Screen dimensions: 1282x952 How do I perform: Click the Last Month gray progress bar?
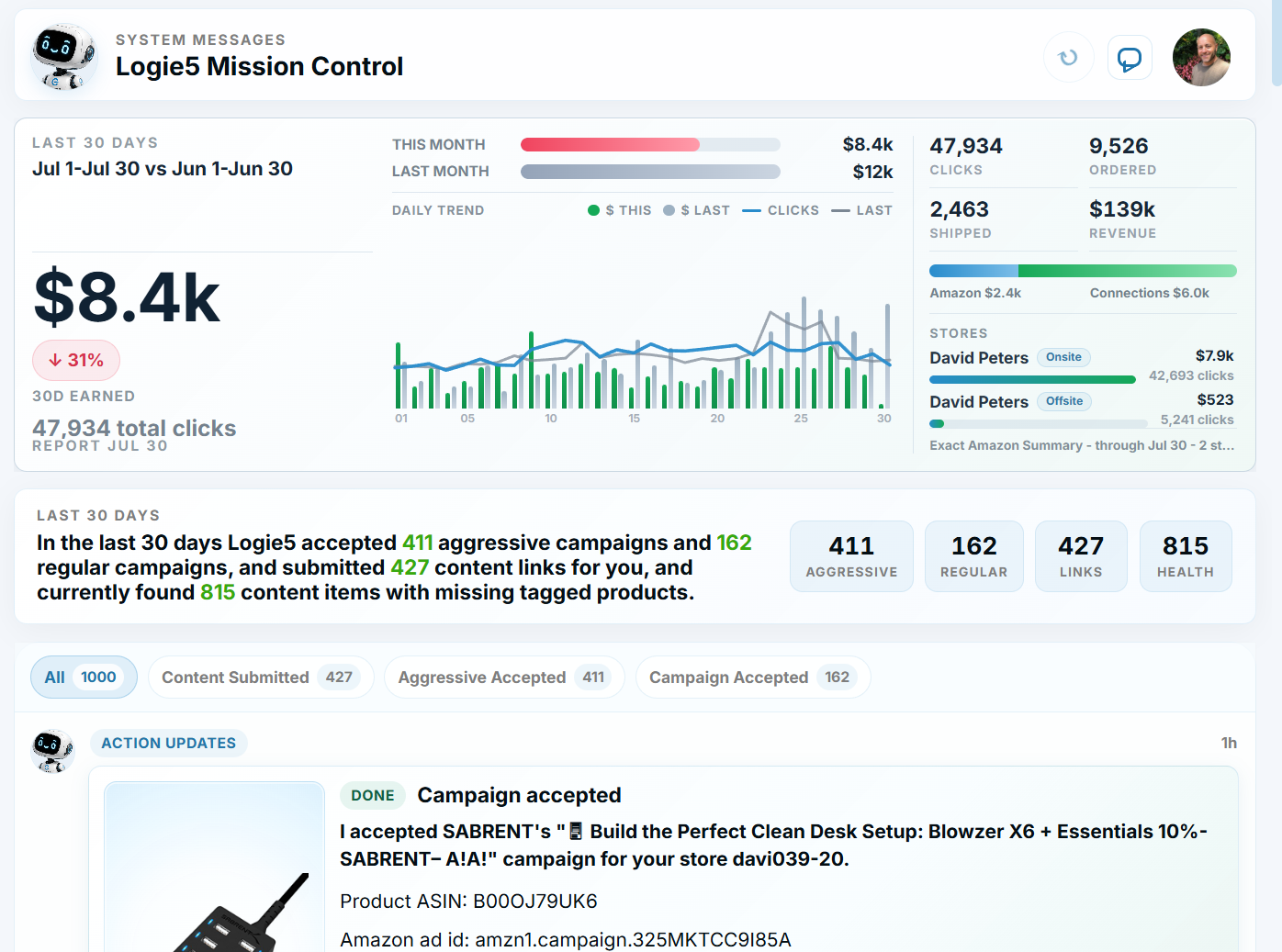pyautogui.click(x=650, y=172)
